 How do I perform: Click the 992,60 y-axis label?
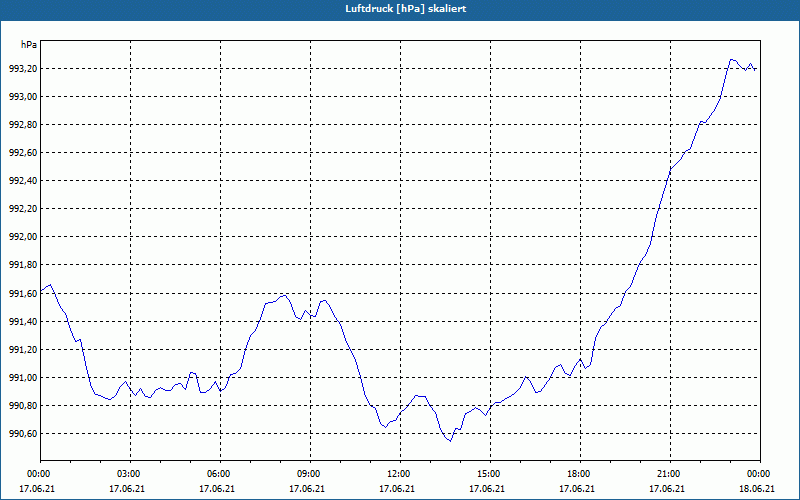click(23, 153)
